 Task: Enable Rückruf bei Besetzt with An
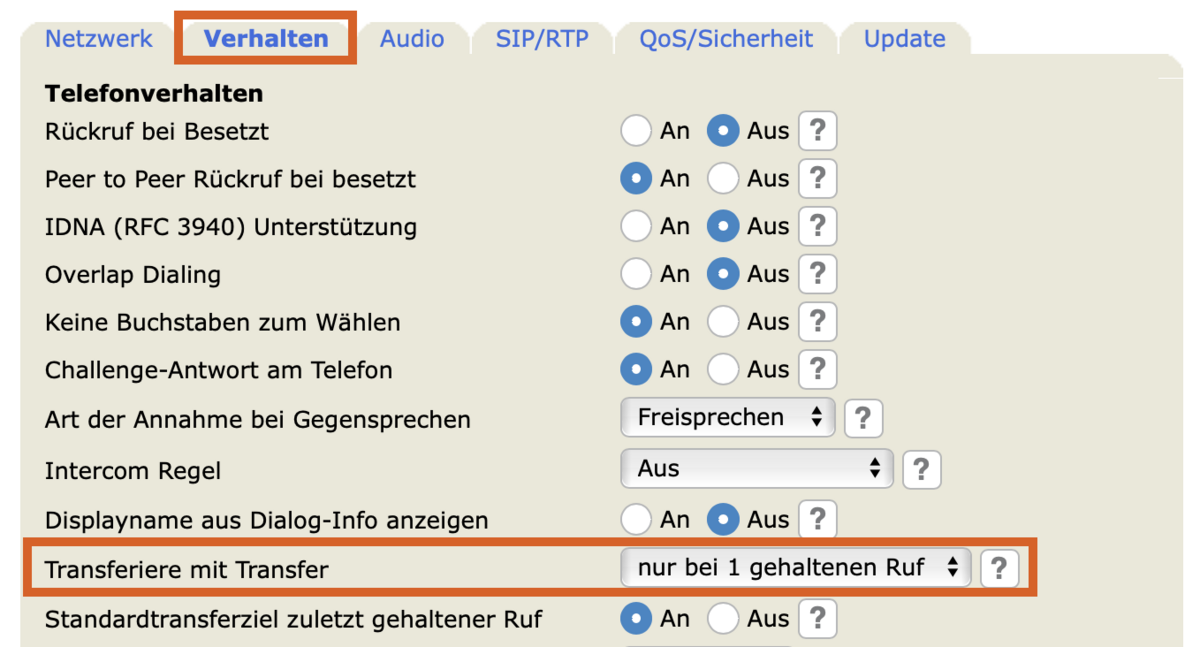click(x=636, y=131)
